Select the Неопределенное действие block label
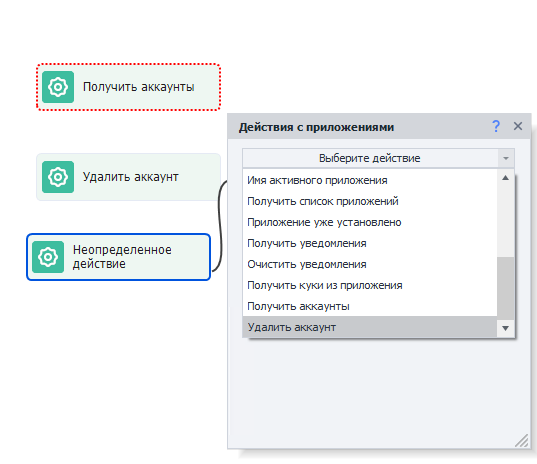The width and height of the screenshot is (537, 464). click(122, 257)
